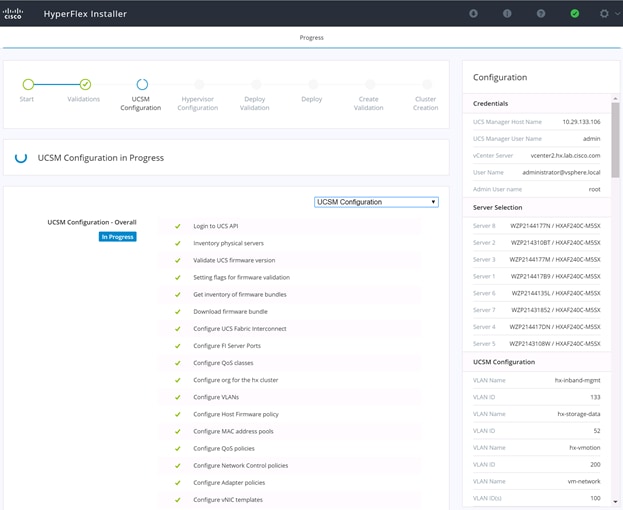The height and width of the screenshot is (510, 623).
Task: Click the hx-storage-data VLAN name
Action: [x=578, y=414]
